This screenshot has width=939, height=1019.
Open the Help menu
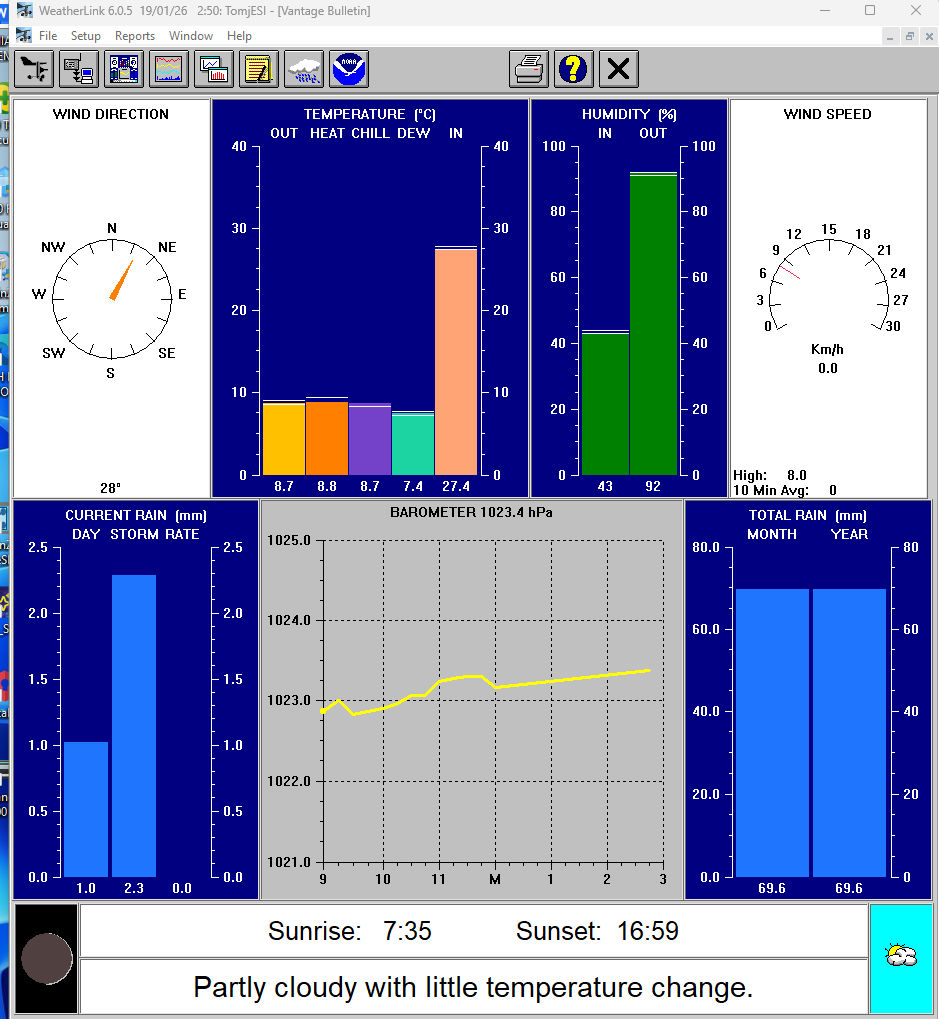click(240, 36)
